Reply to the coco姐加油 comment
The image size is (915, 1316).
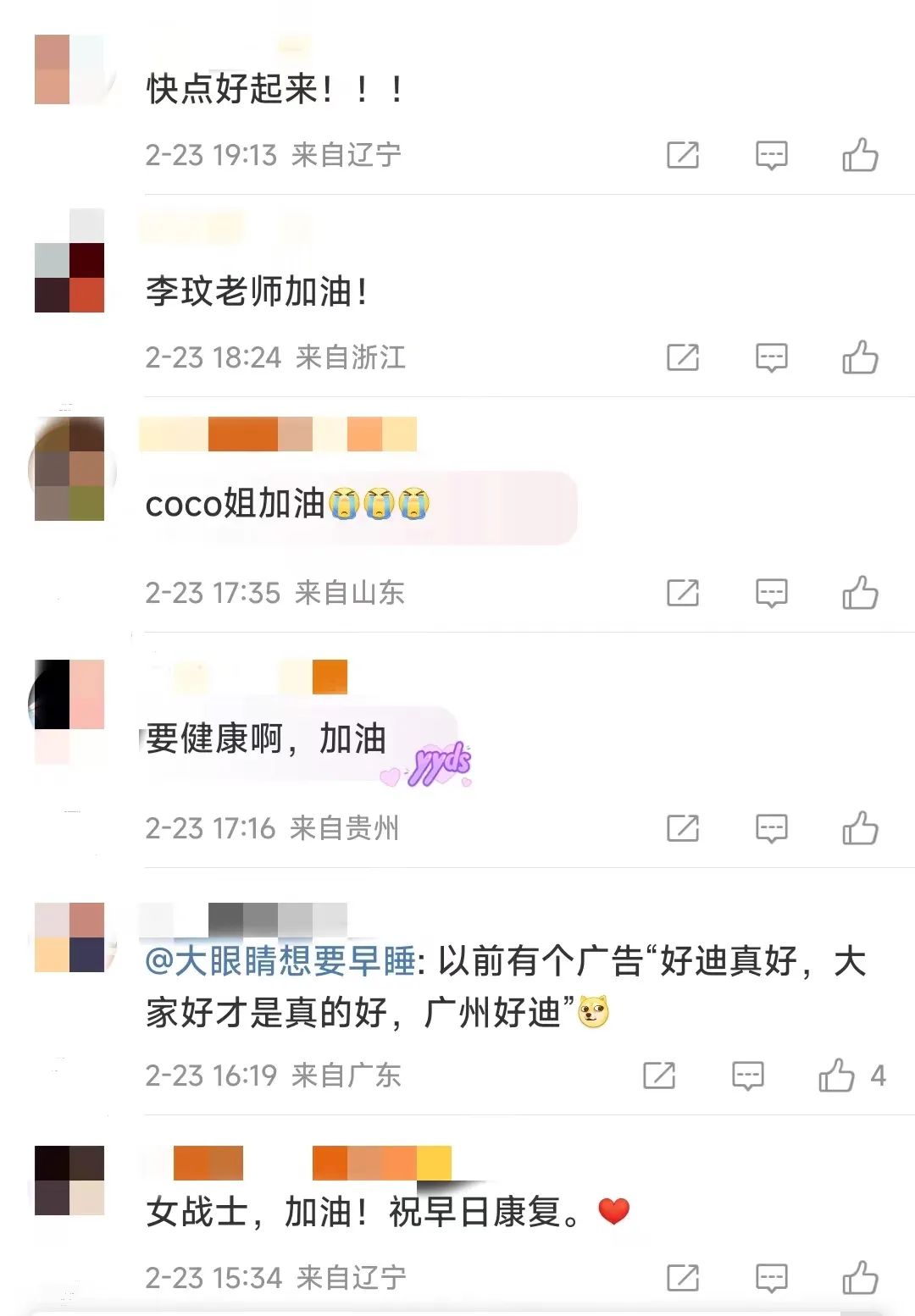point(771,594)
